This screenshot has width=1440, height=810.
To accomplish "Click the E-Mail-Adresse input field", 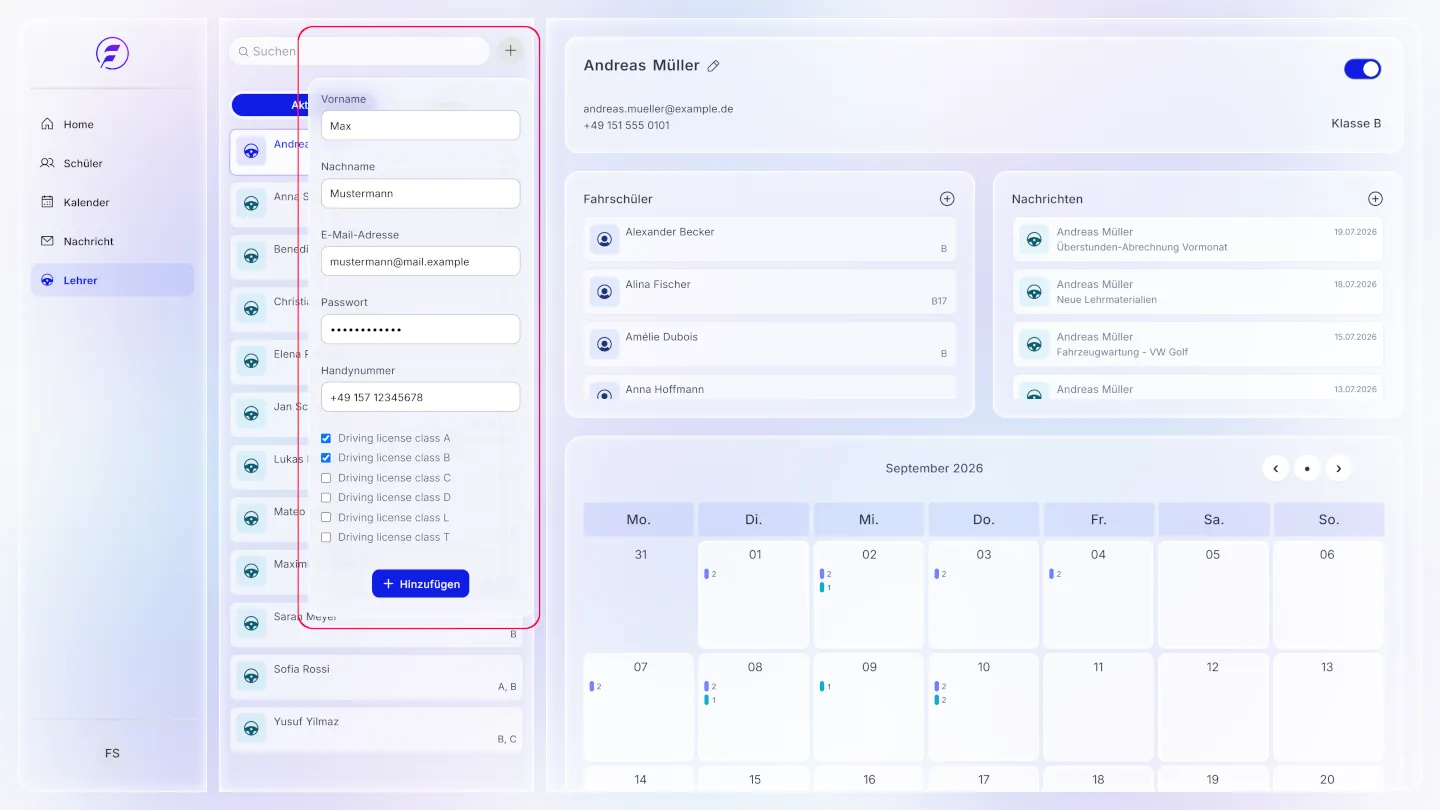I will coord(420,261).
